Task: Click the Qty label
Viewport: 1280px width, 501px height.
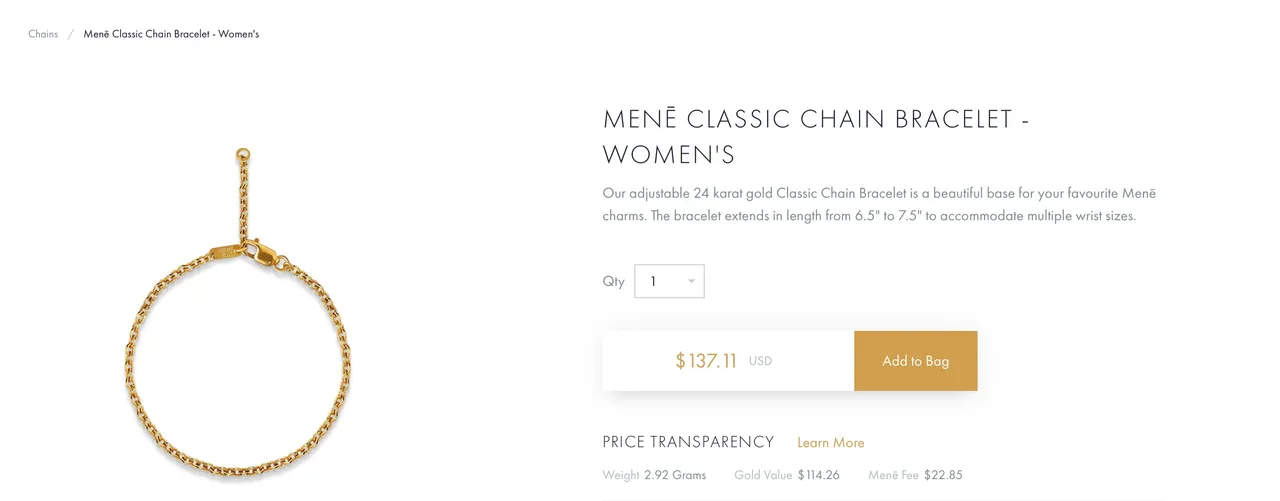Action: tap(613, 281)
